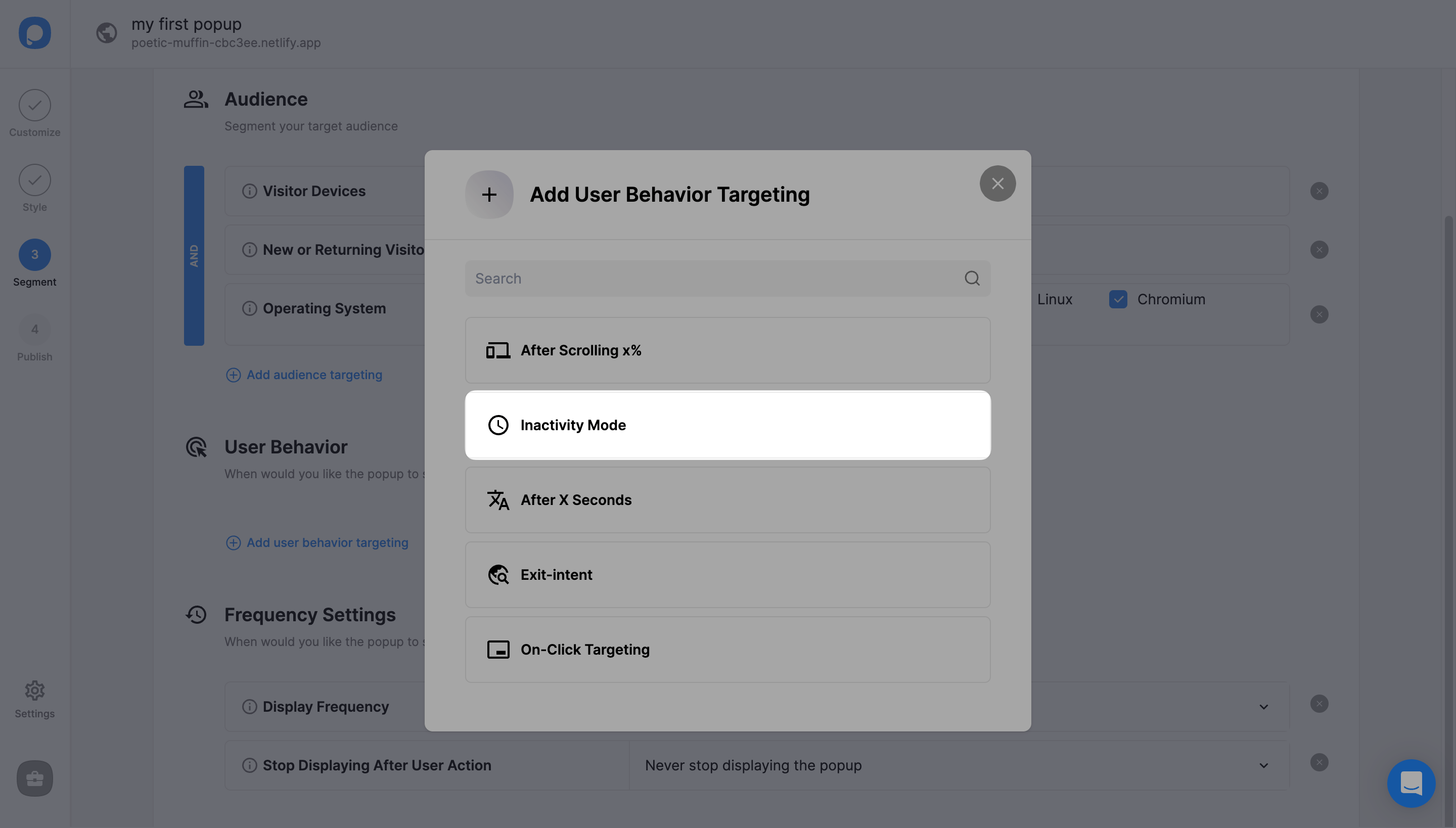Remove the Visitor Devices rule

1319,191
